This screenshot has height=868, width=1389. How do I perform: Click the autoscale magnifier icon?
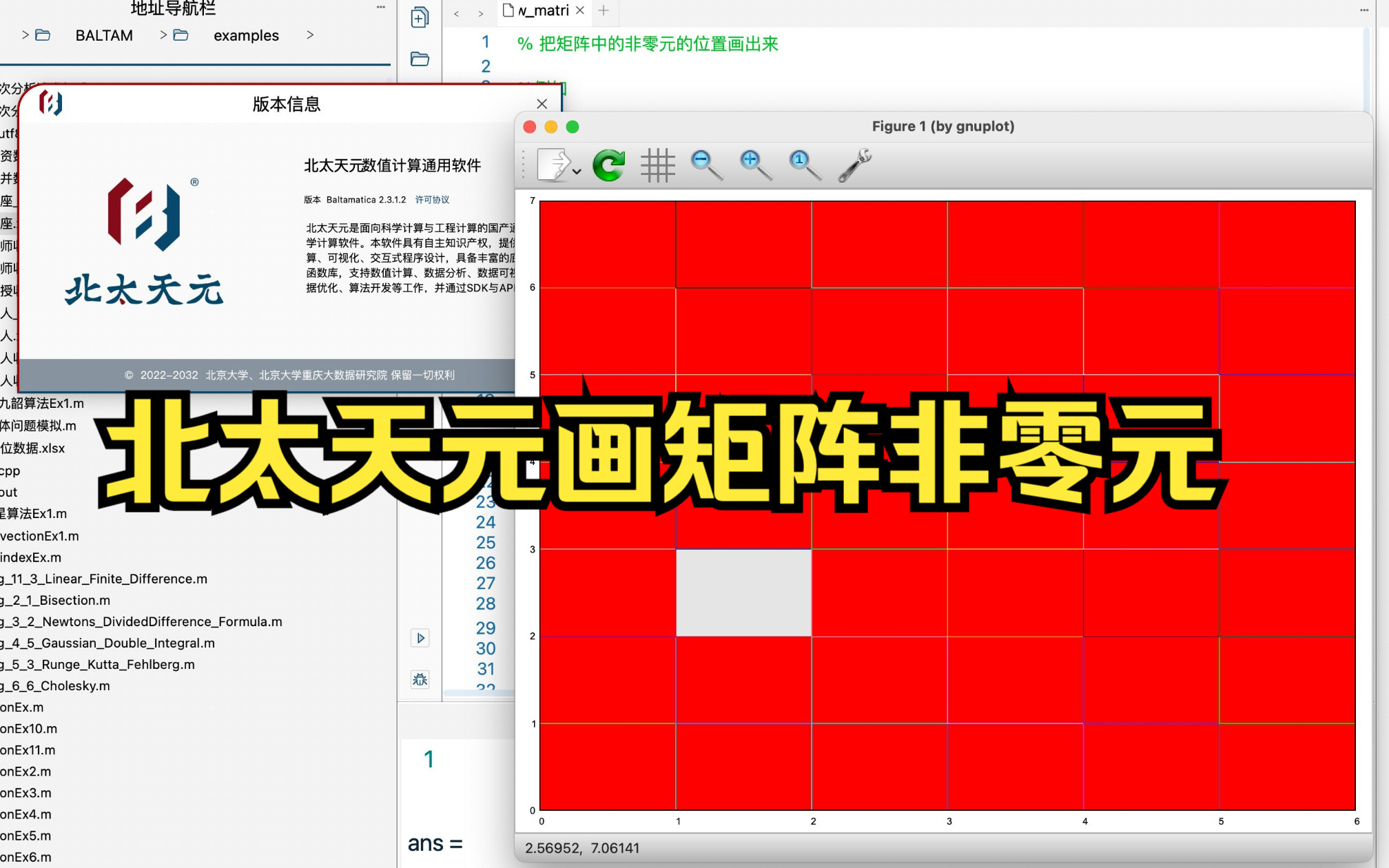[804, 165]
